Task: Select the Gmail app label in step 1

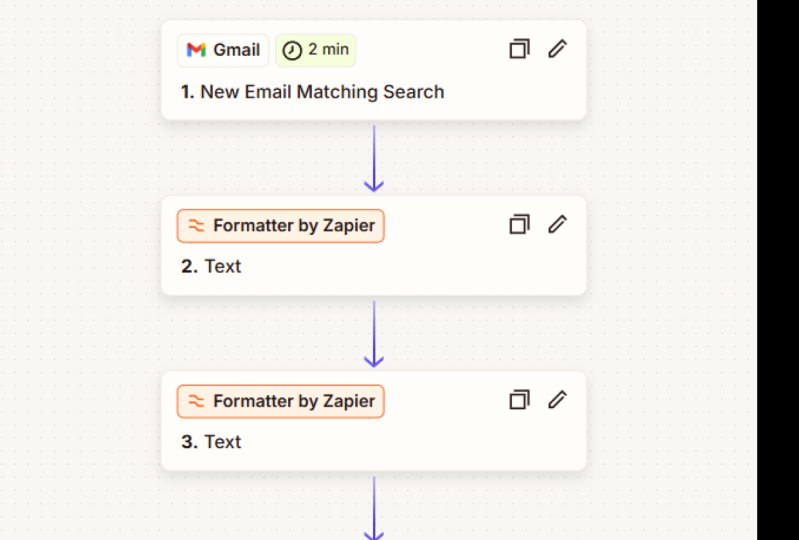Action: coord(223,50)
